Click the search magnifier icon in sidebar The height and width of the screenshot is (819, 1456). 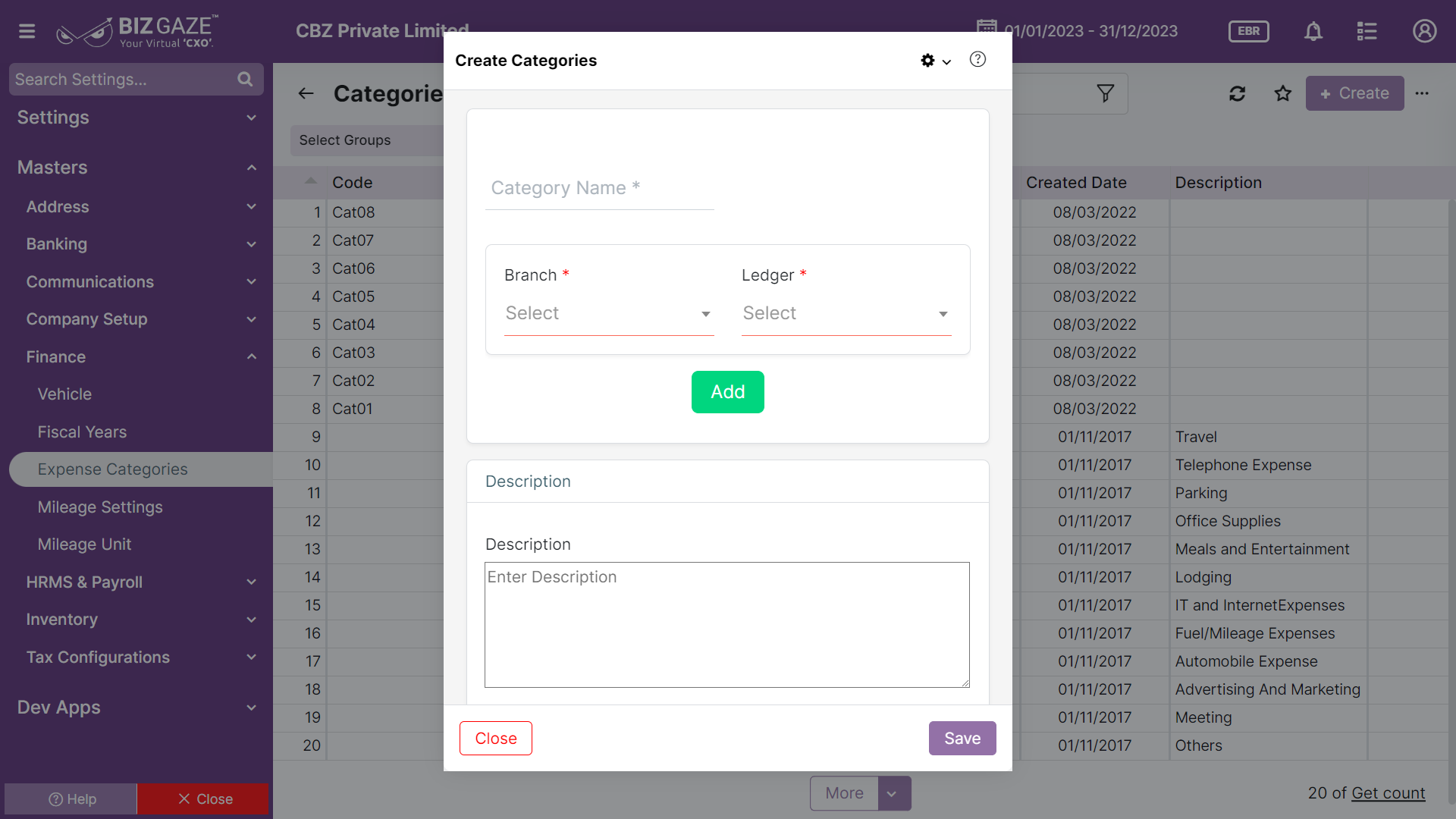click(x=245, y=79)
